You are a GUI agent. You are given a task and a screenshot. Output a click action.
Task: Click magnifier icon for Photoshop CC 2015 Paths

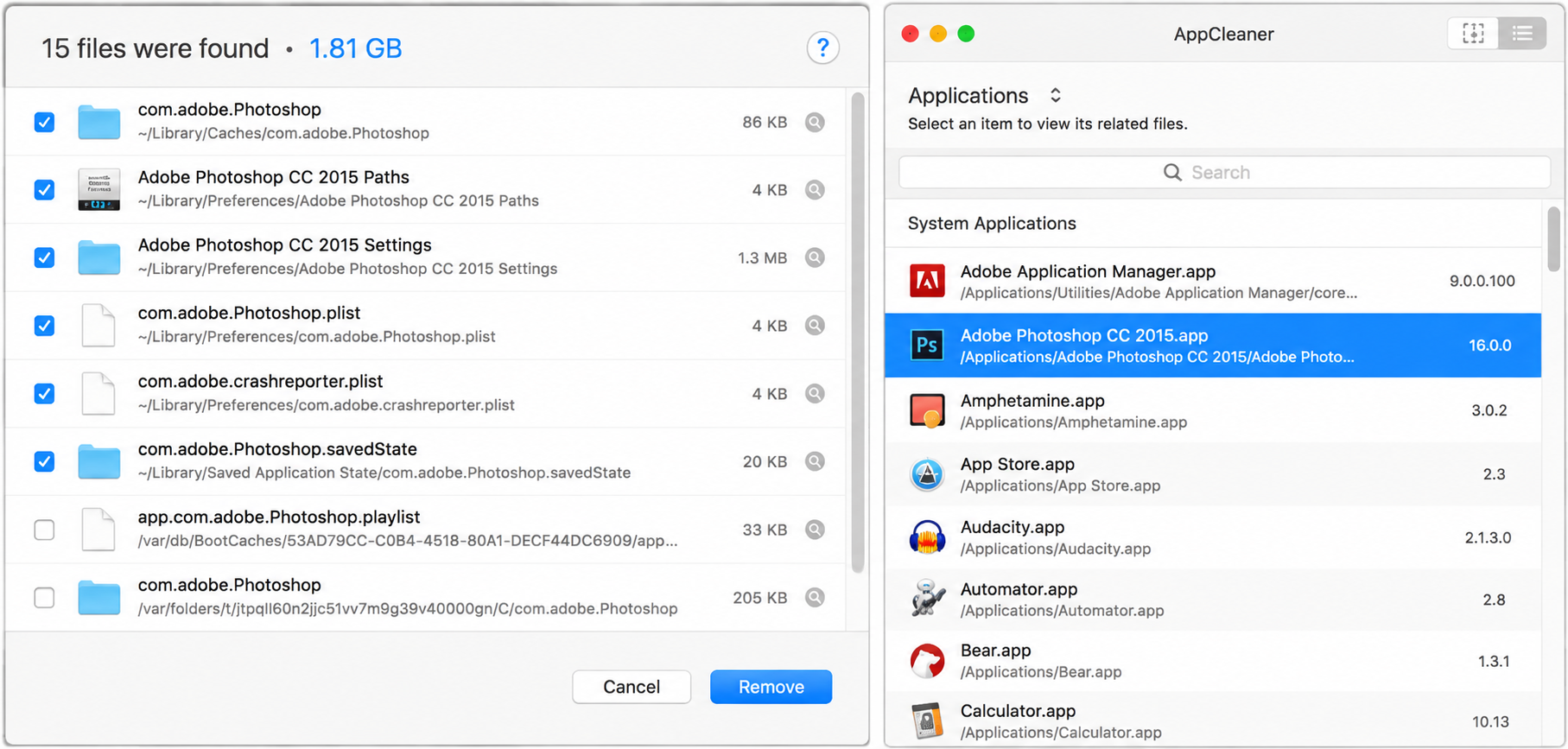pos(815,189)
